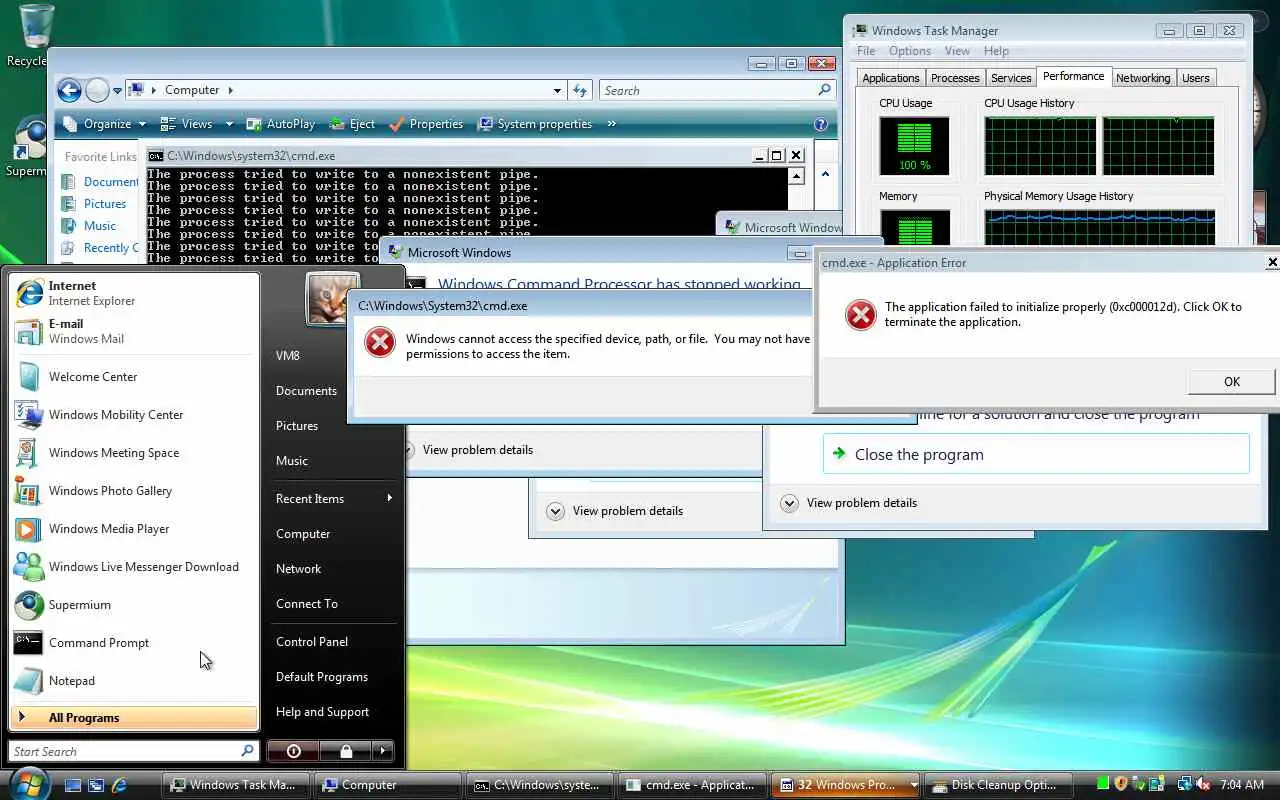Click the cat user account picture
Screen dimensions: 1280x800
[332, 299]
